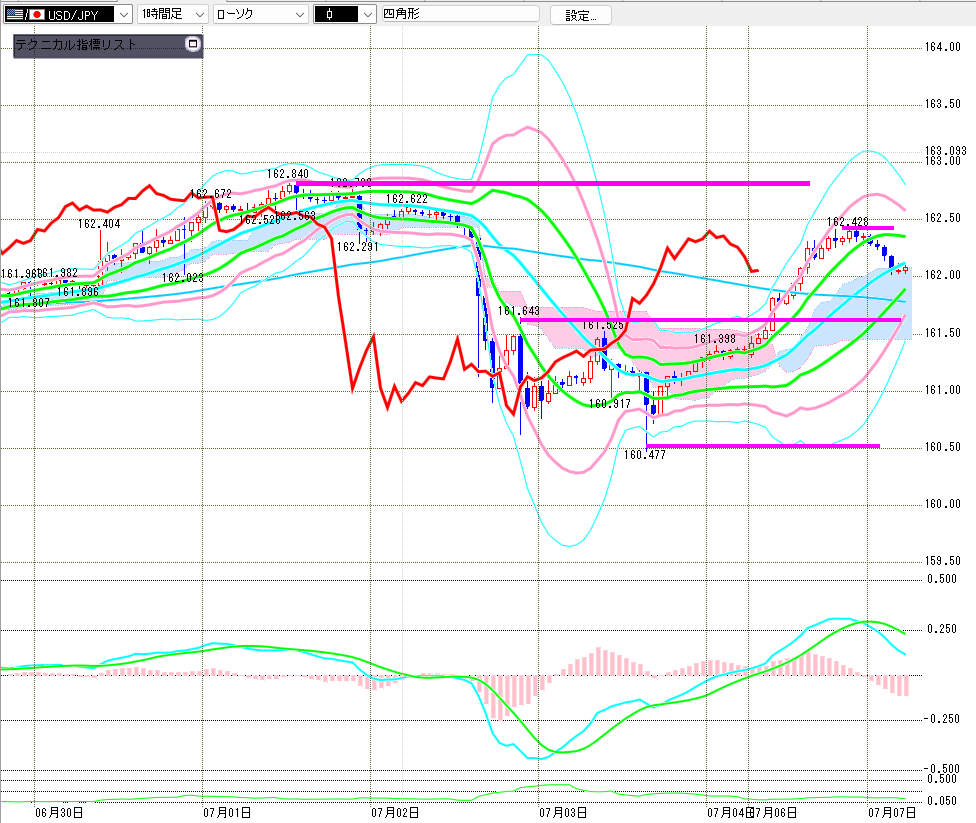Image resolution: width=976 pixels, height=823 pixels.
Task: Click the 06月30日 date label
Action: pyautogui.click(x=59, y=812)
